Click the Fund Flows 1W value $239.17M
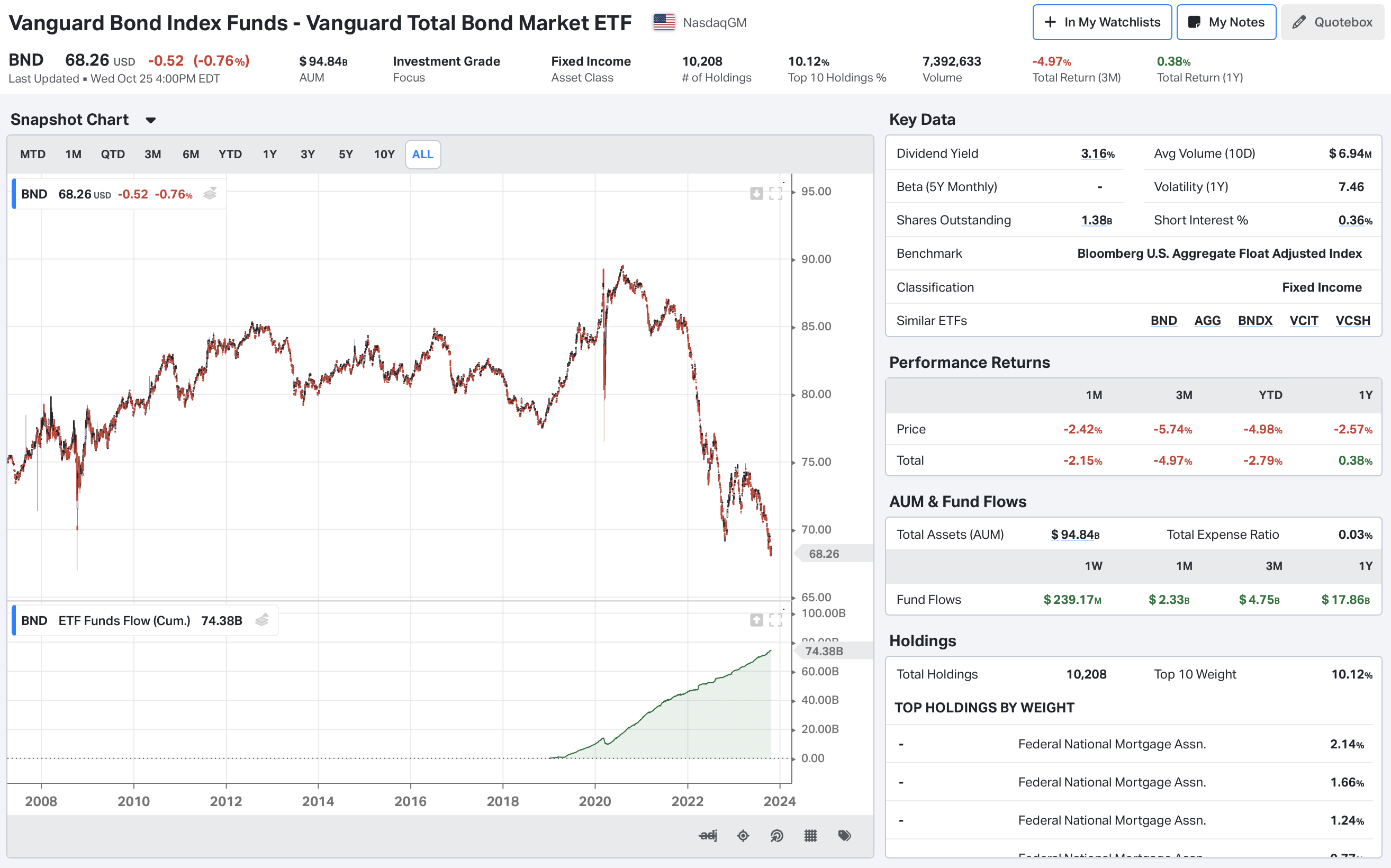 1072,599
